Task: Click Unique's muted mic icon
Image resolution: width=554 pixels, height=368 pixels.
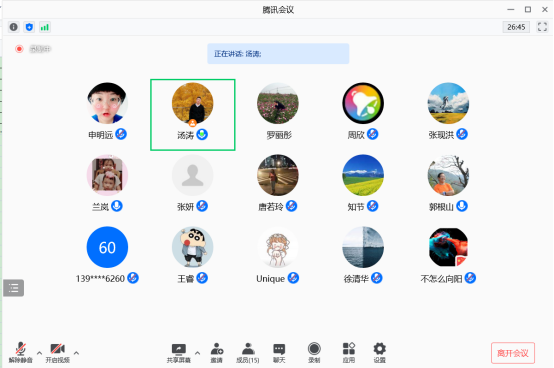Action: point(293,278)
